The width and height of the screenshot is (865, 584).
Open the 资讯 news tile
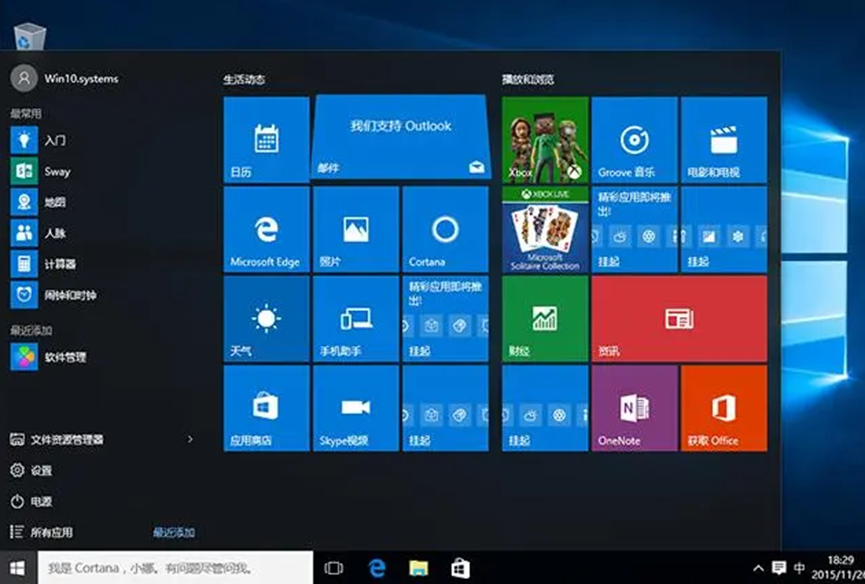coord(679,319)
